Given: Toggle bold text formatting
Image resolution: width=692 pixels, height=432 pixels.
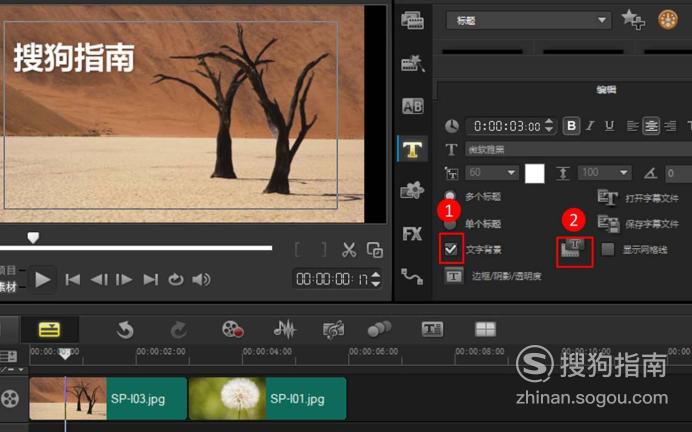Looking at the screenshot, I should click(571, 126).
